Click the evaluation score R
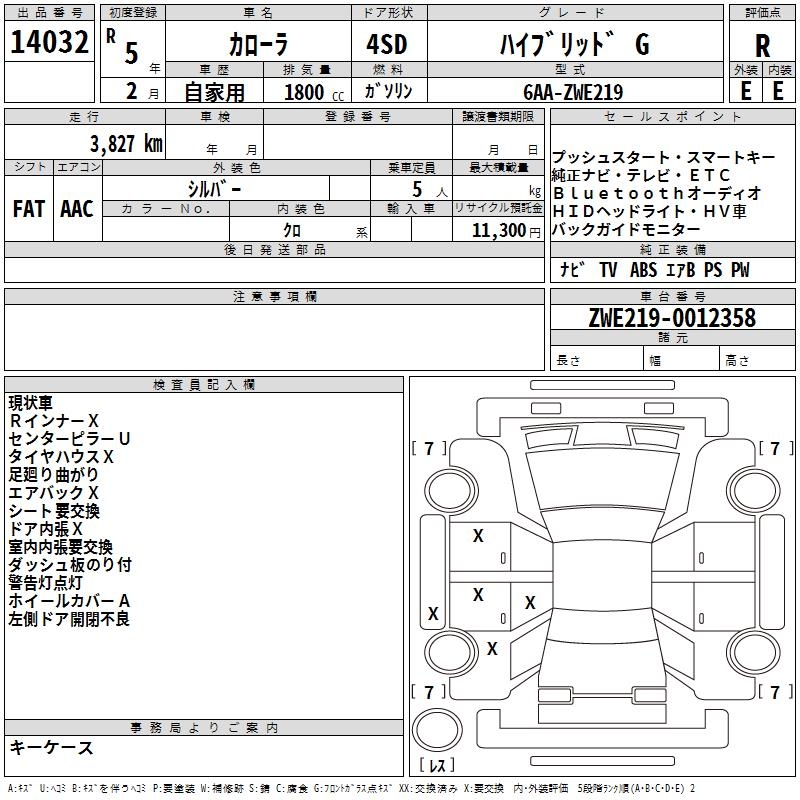The image size is (800, 800). click(762, 46)
